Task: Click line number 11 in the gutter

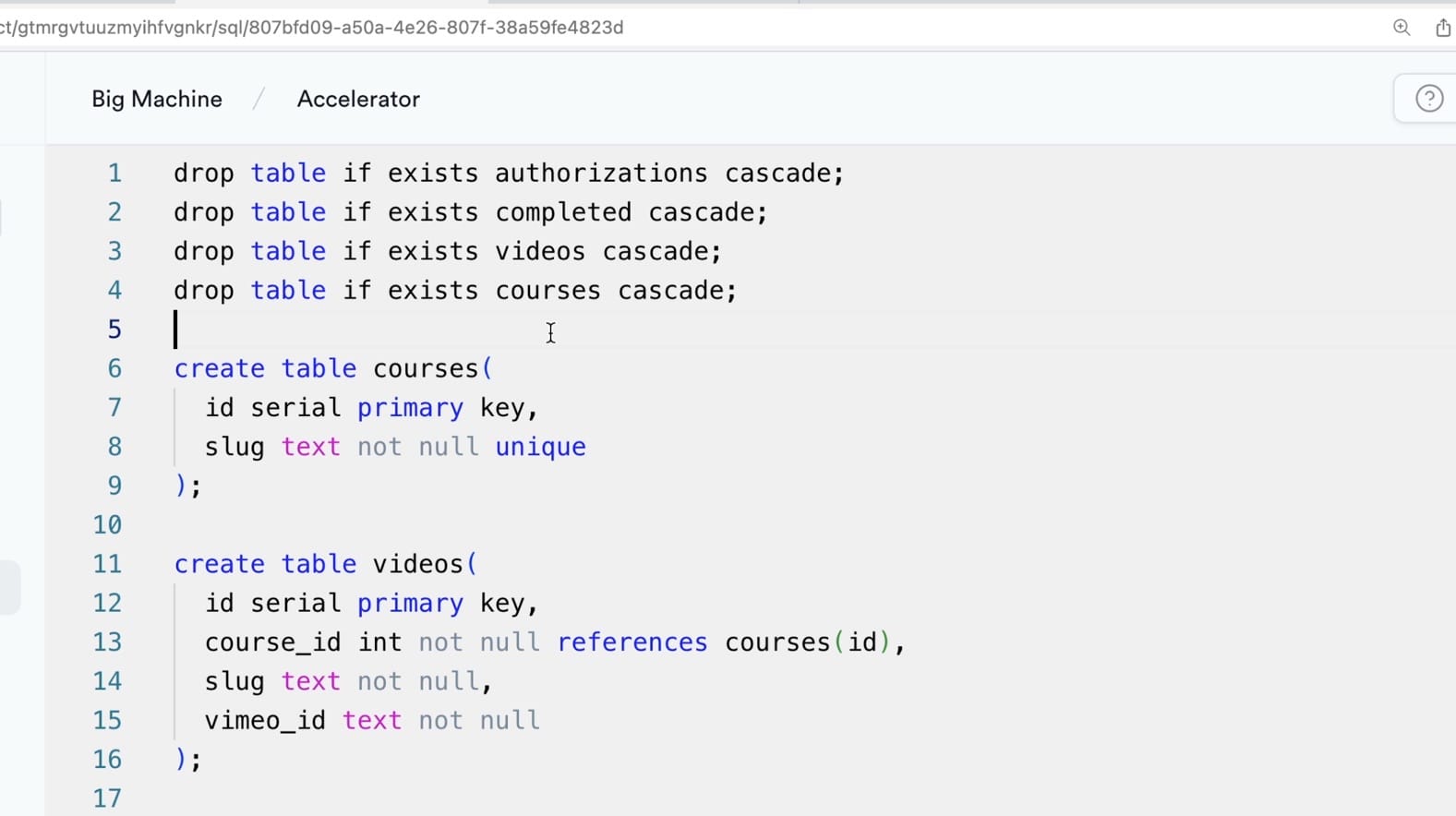Action: [108, 564]
